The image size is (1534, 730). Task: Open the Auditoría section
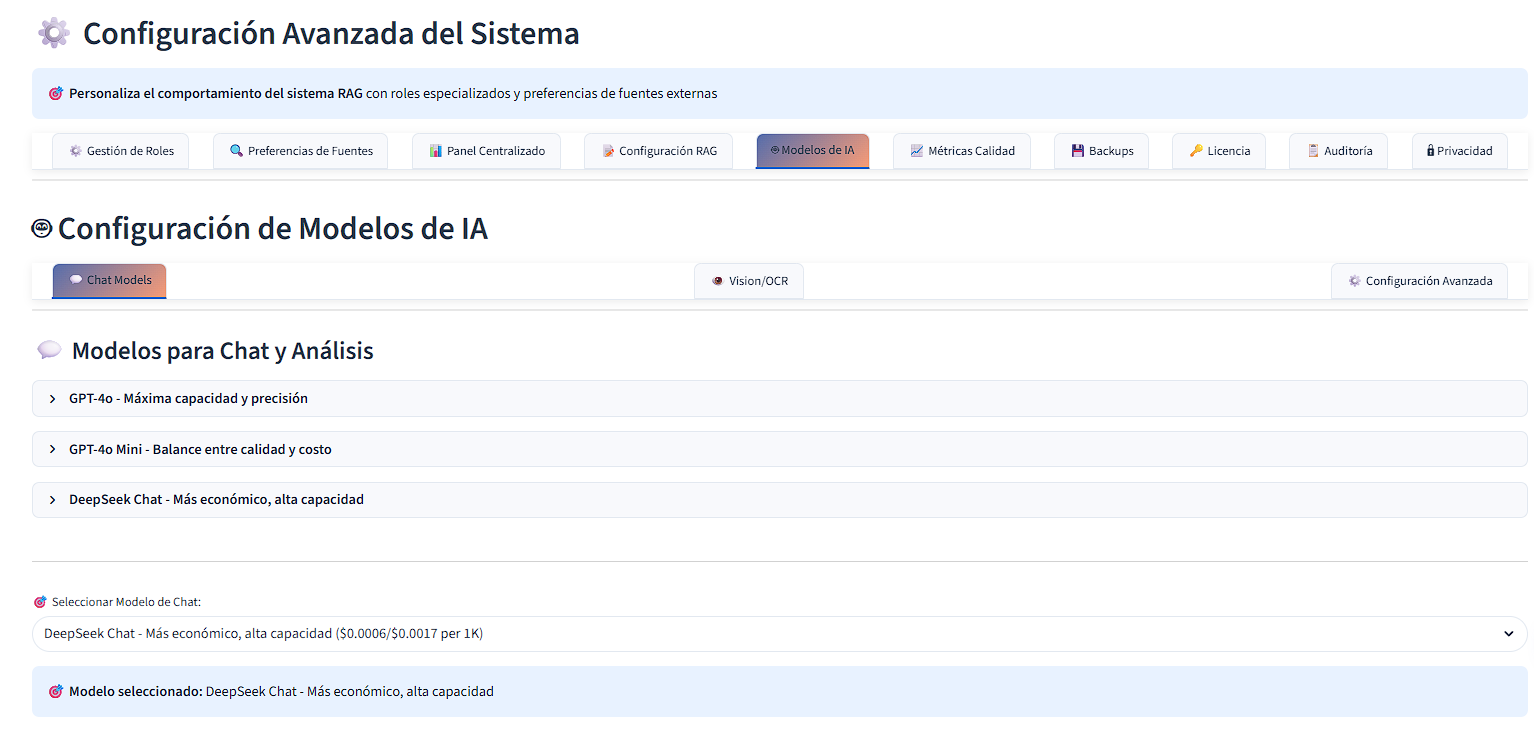pos(1338,150)
